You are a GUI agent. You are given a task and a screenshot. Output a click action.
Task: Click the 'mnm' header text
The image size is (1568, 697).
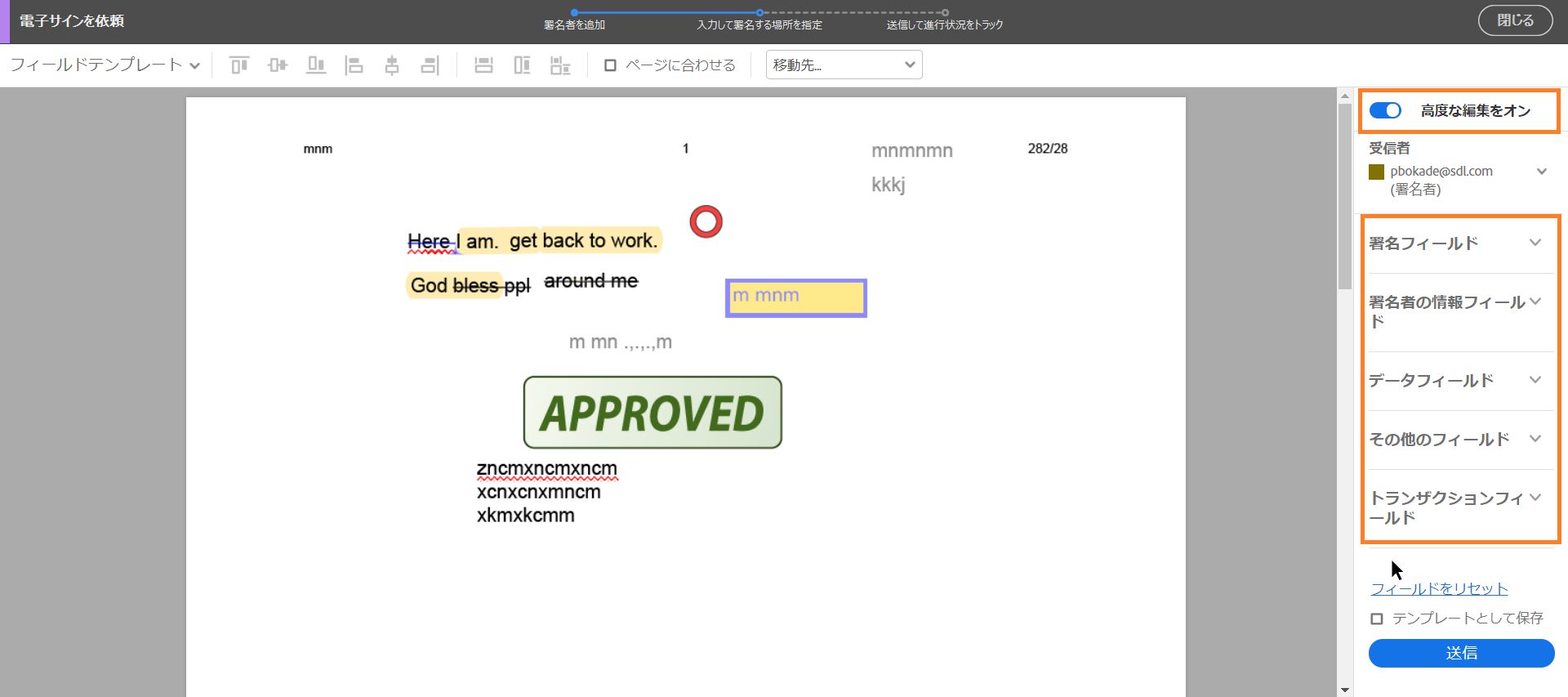[318, 149]
